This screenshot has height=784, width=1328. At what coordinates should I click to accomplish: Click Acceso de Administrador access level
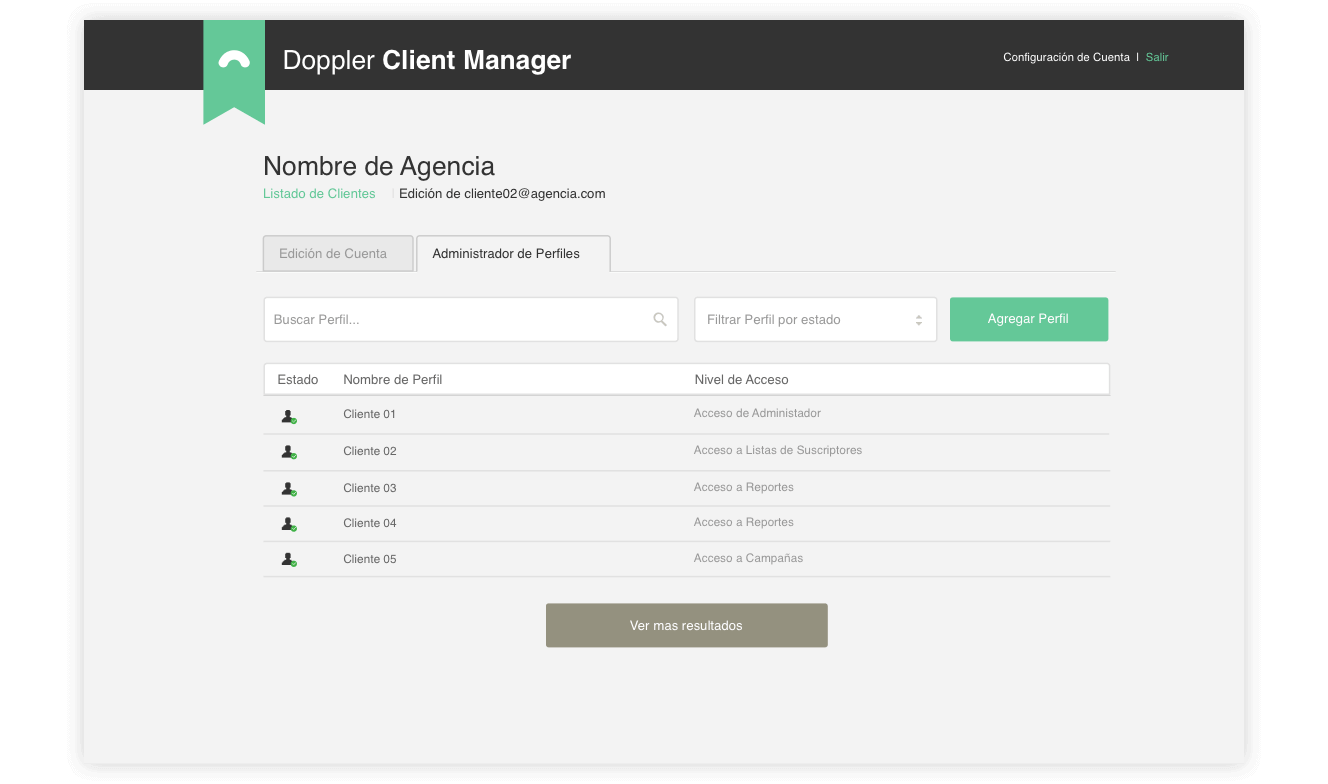point(757,413)
